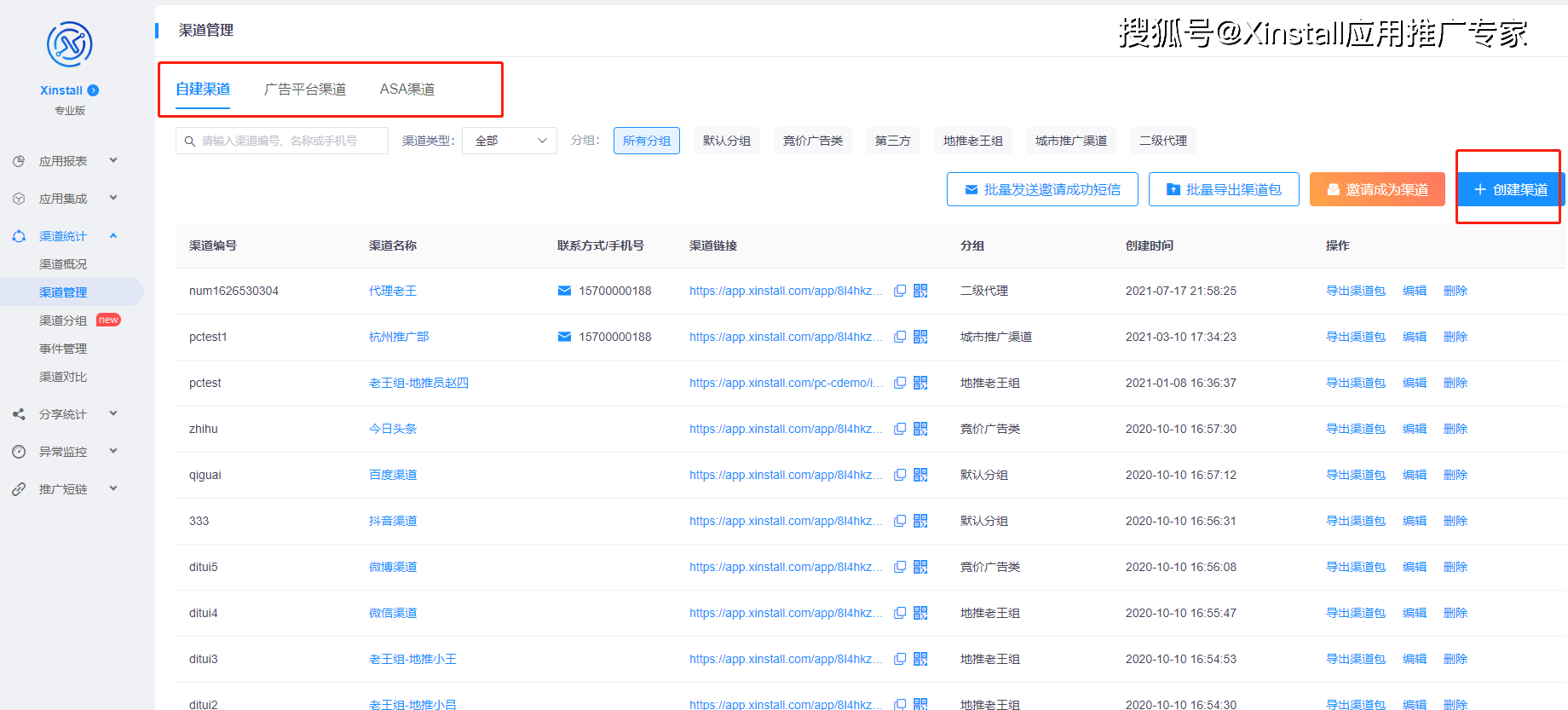Copy the 今日头条 channel link
The image size is (1568, 710).
click(899, 429)
